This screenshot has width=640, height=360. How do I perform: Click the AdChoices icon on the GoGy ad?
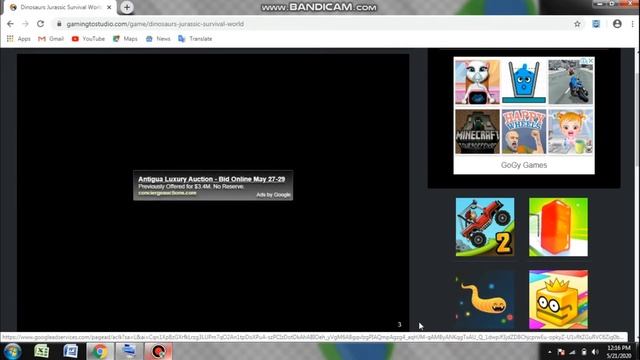[584, 61]
